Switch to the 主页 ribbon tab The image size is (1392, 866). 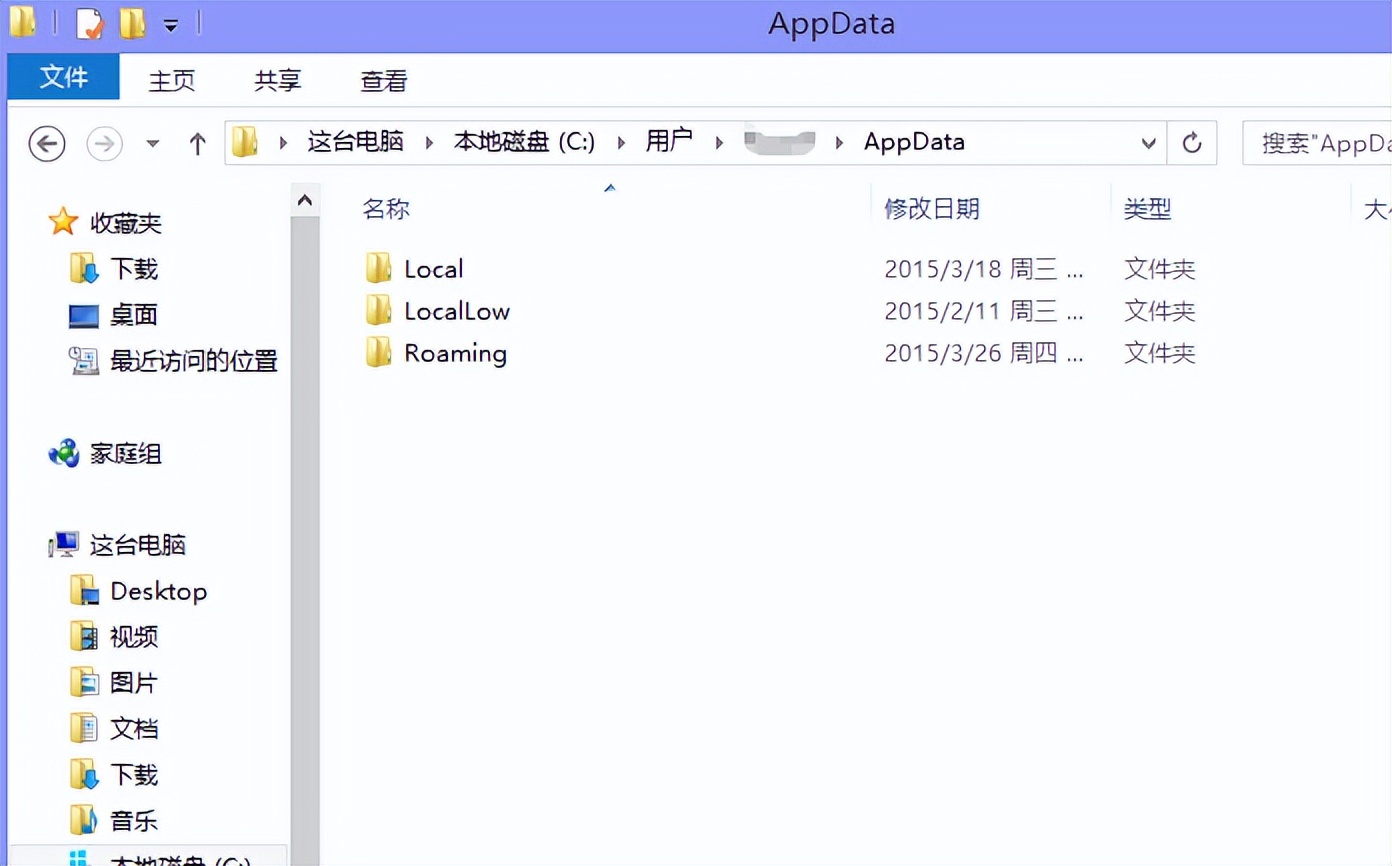tap(172, 81)
